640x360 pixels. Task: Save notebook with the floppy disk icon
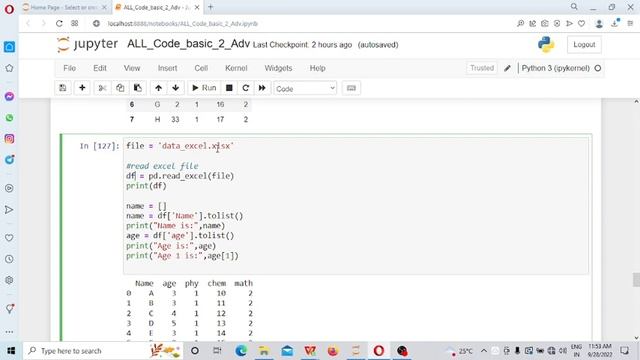pyautogui.click(x=63, y=88)
